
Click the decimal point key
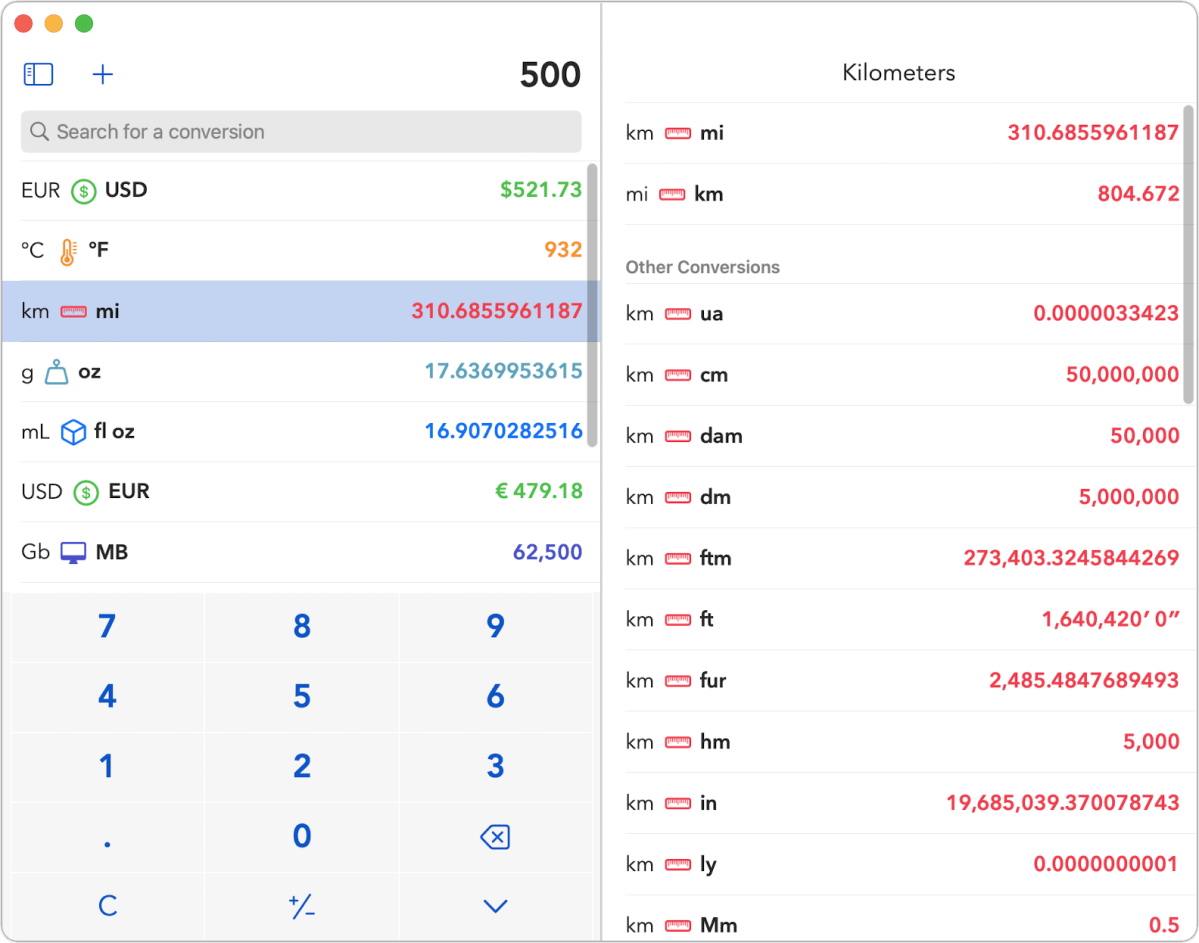tap(108, 837)
